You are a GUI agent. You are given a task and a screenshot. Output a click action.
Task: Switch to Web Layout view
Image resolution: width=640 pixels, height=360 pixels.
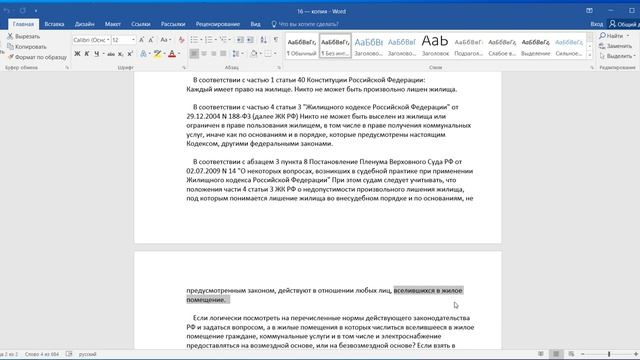571,354
